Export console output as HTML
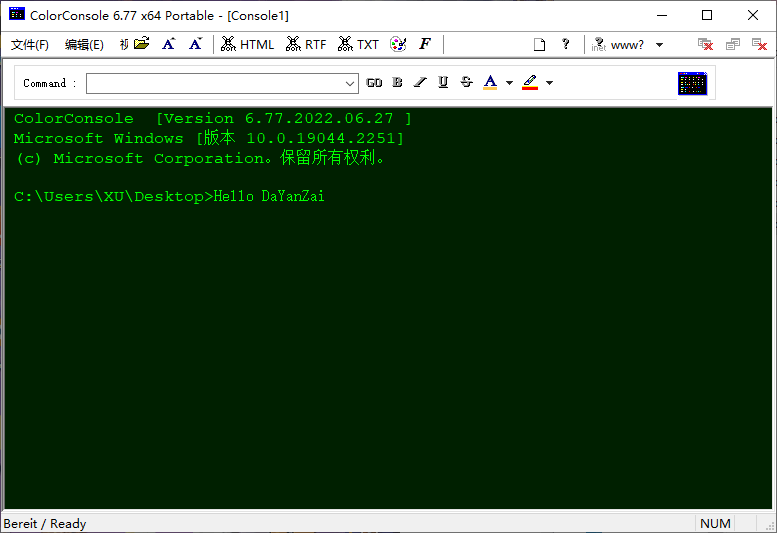This screenshot has width=777, height=533. [x=247, y=45]
